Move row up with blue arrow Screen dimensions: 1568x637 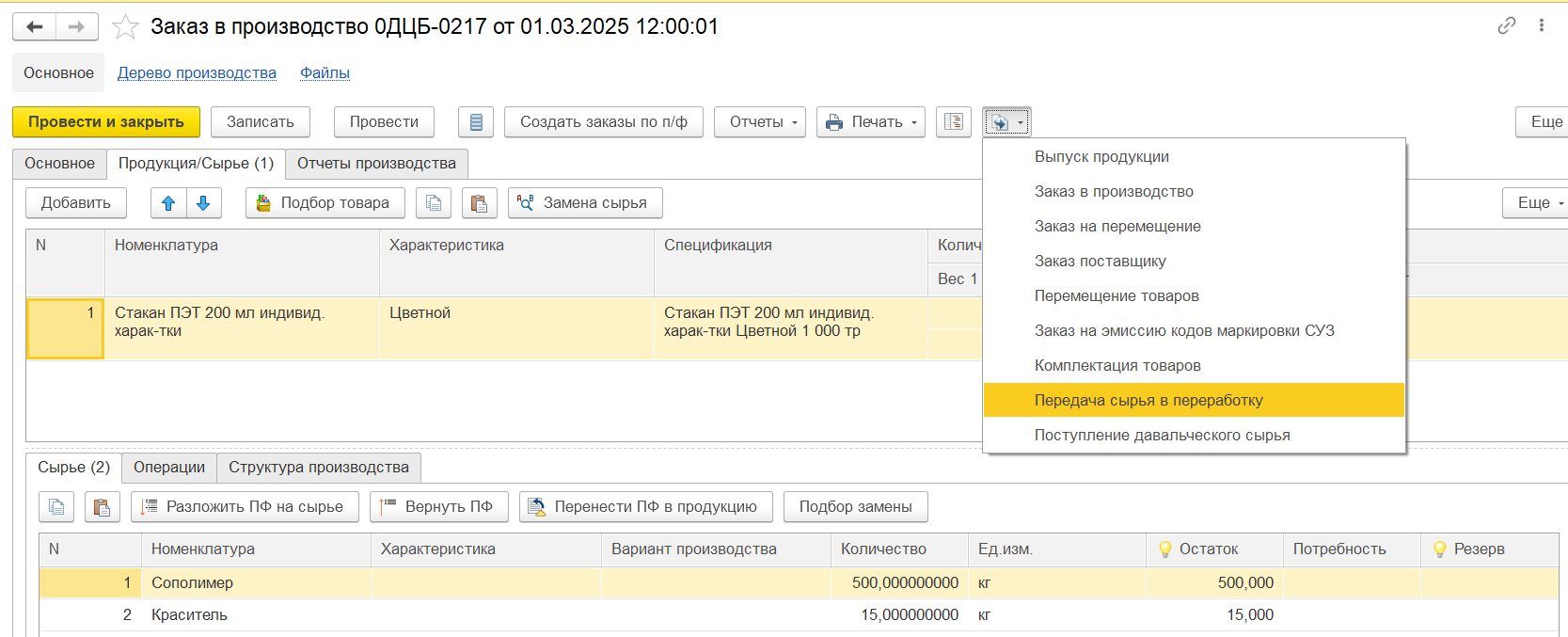point(168,203)
